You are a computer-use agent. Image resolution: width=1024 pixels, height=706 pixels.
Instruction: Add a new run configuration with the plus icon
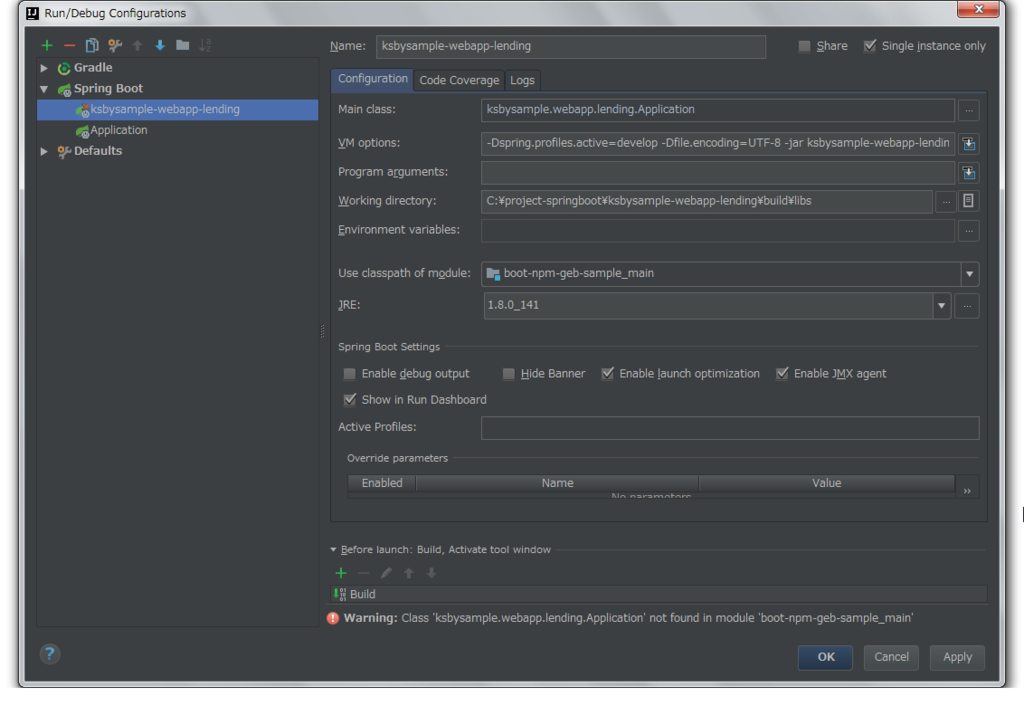[x=47, y=45]
